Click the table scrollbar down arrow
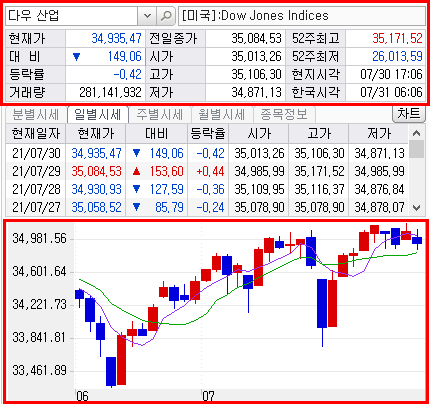This screenshot has width=430, height=404. click(416, 208)
